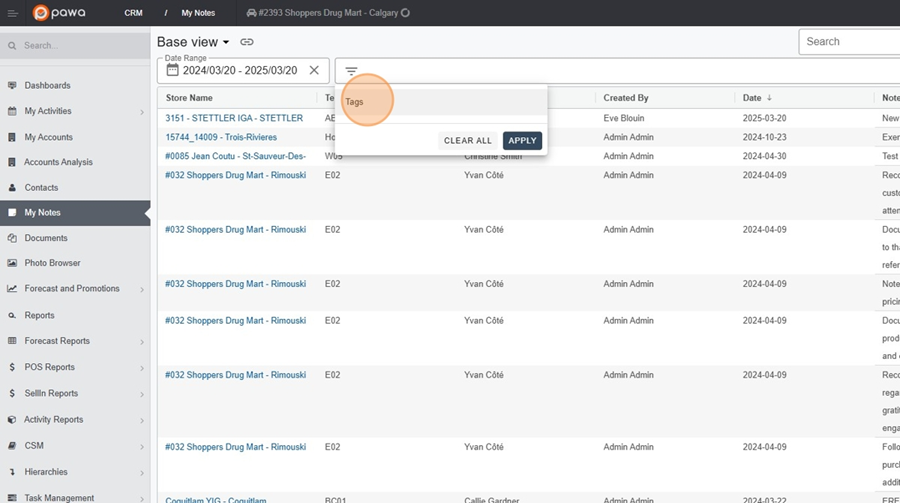The height and width of the screenshot is (503, 900).
Task: Click the car icon by Shoppers Drug Mart
Action: 251,13
